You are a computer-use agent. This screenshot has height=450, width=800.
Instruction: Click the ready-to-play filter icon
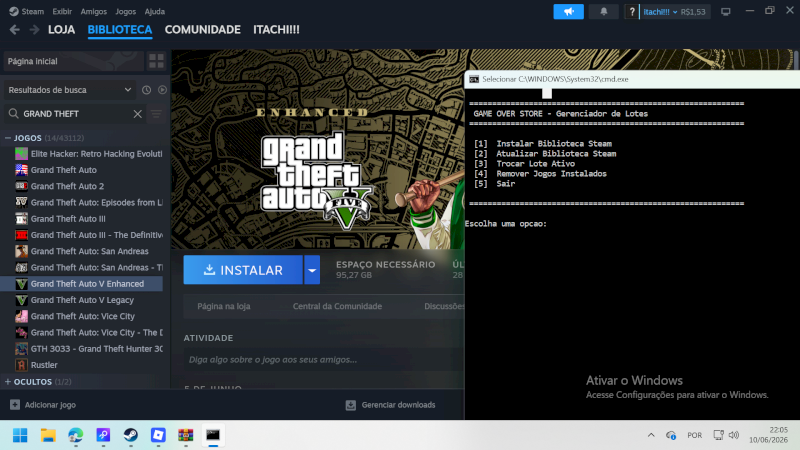(162, 90)
